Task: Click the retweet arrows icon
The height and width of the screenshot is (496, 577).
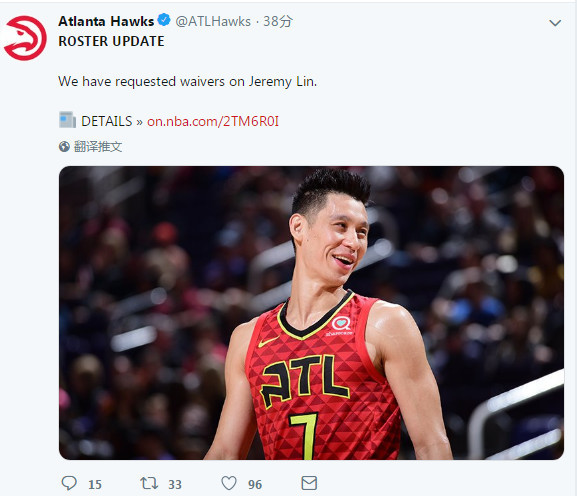Action: 149,483
